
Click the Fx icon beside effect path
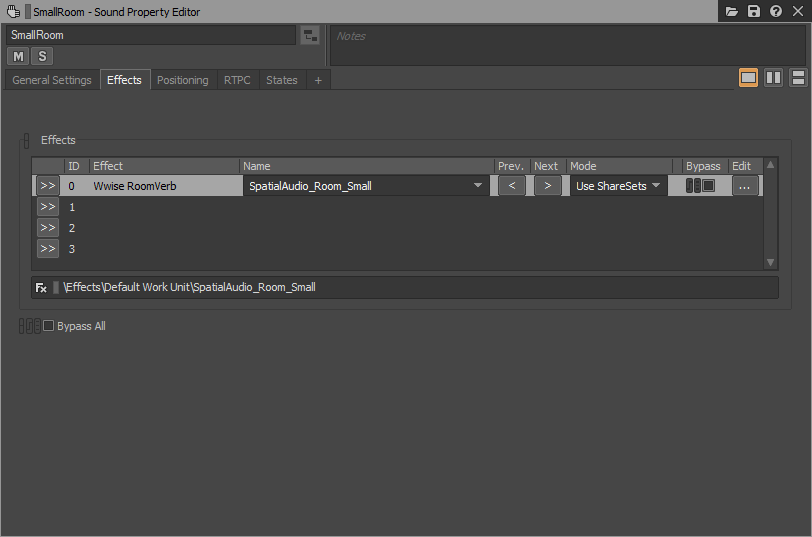click(x=41, y=287)
